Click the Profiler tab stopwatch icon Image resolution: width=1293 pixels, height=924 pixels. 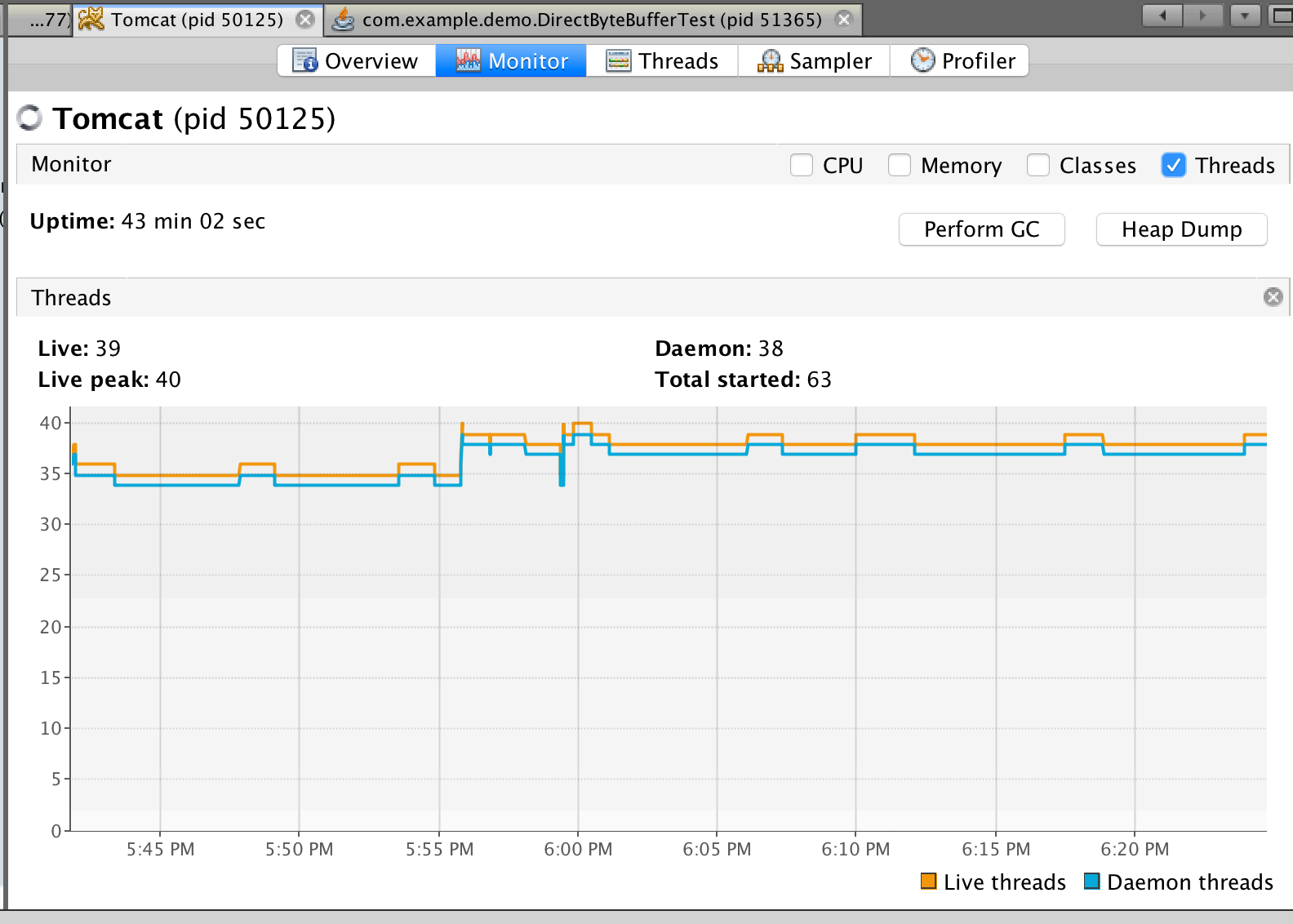pos(922,60)
